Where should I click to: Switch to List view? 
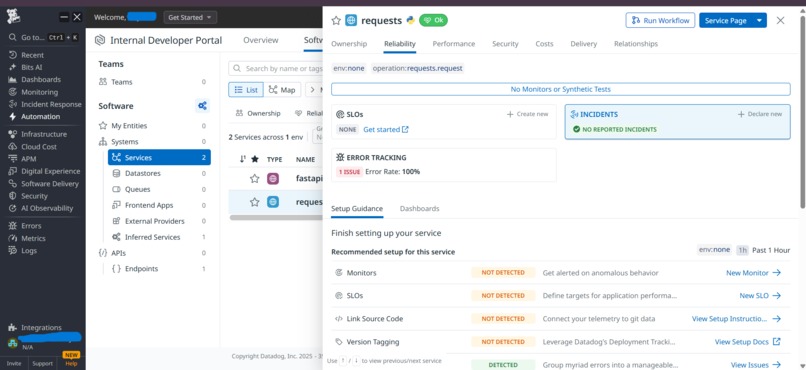pos(246,90)
